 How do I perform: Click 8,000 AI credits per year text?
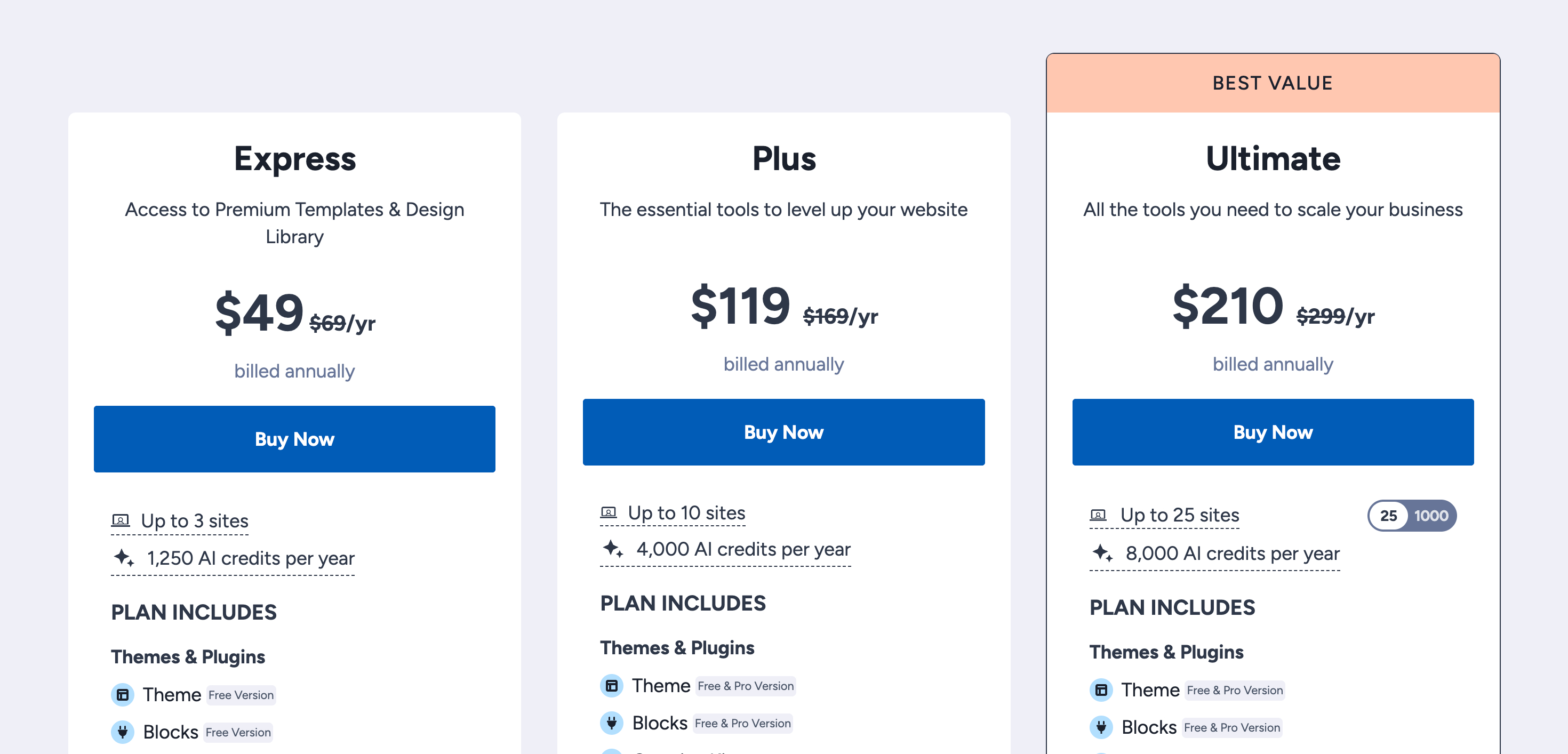point(1233,553)
